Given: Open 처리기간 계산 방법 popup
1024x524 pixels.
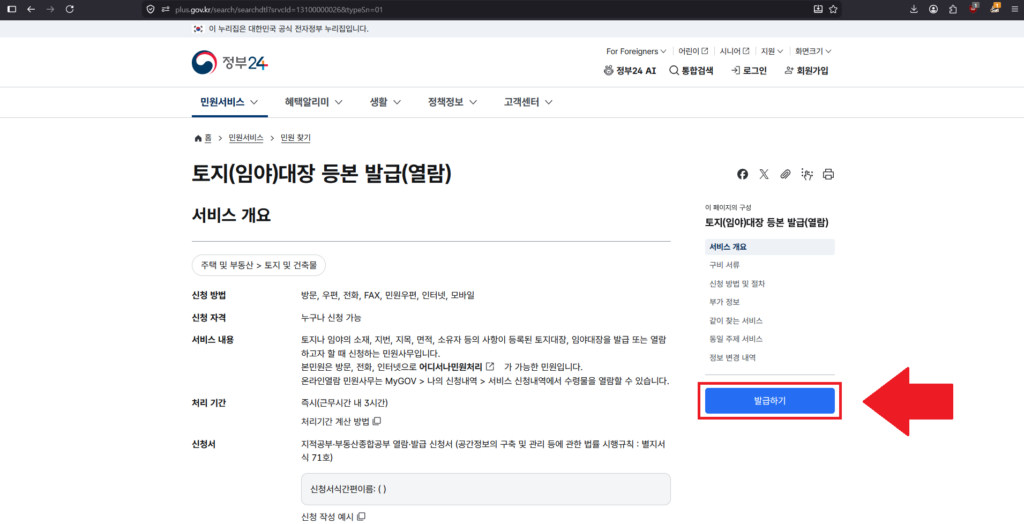Looking at the screenshot, I should tap(339, 421).
